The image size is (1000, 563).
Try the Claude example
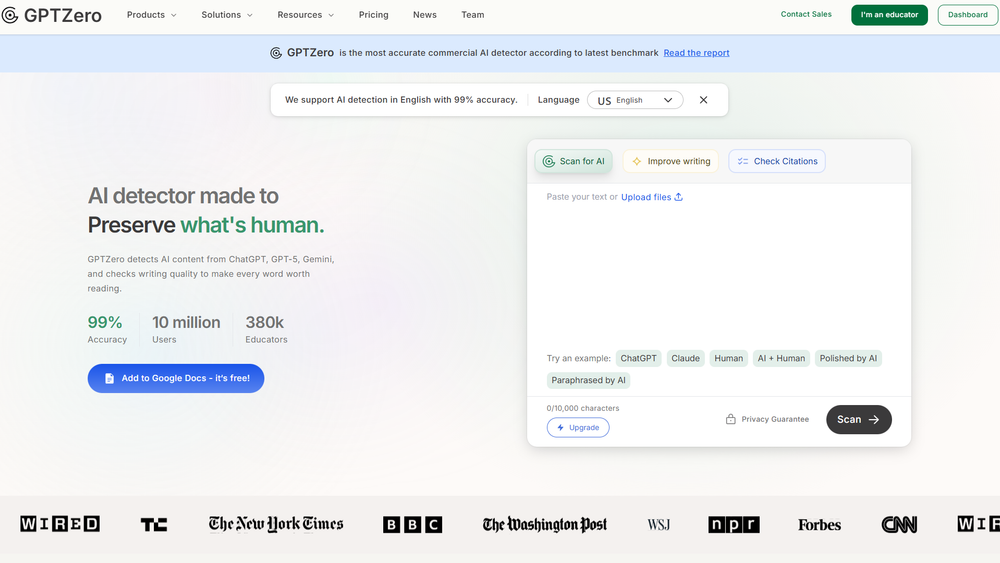click(x=686, y=358)
